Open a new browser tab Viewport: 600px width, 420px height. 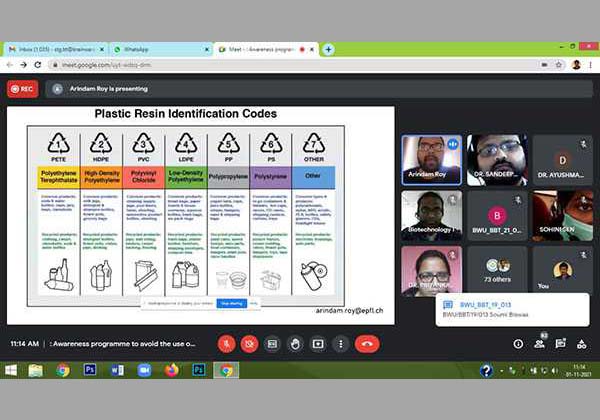[x=328, y=48]
